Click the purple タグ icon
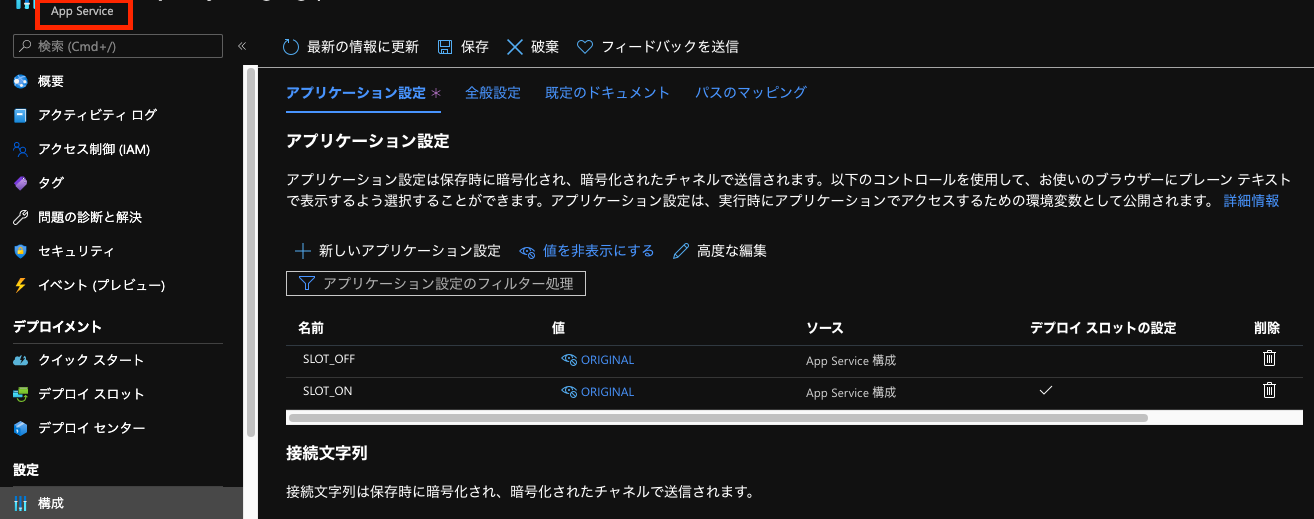This screenshot has width=1314, height=519. click(20, 183)
